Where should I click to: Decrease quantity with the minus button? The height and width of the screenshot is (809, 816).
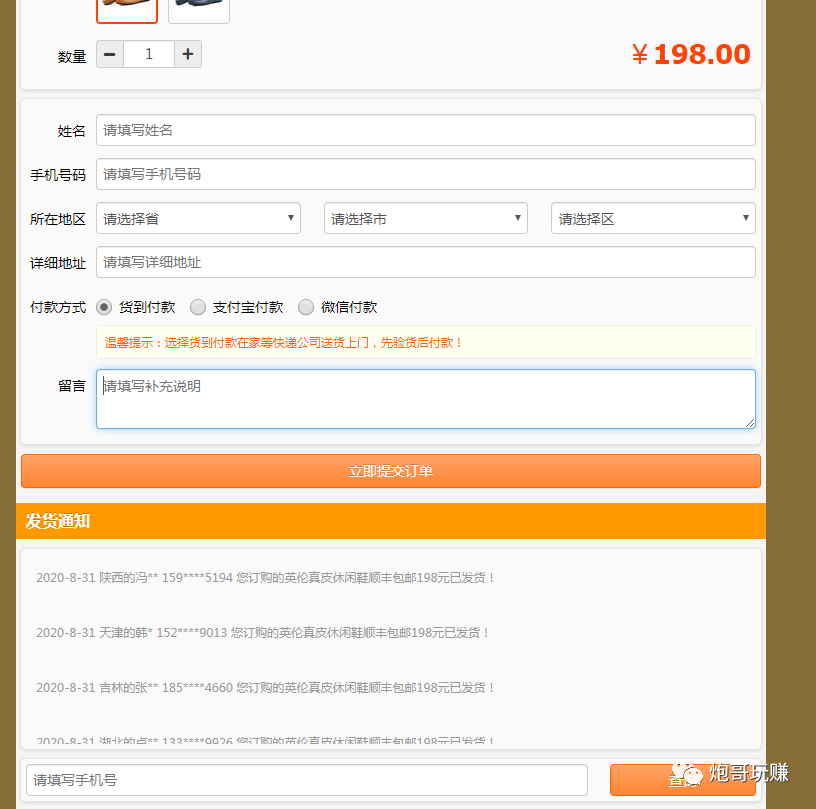[x=110, y=54]
